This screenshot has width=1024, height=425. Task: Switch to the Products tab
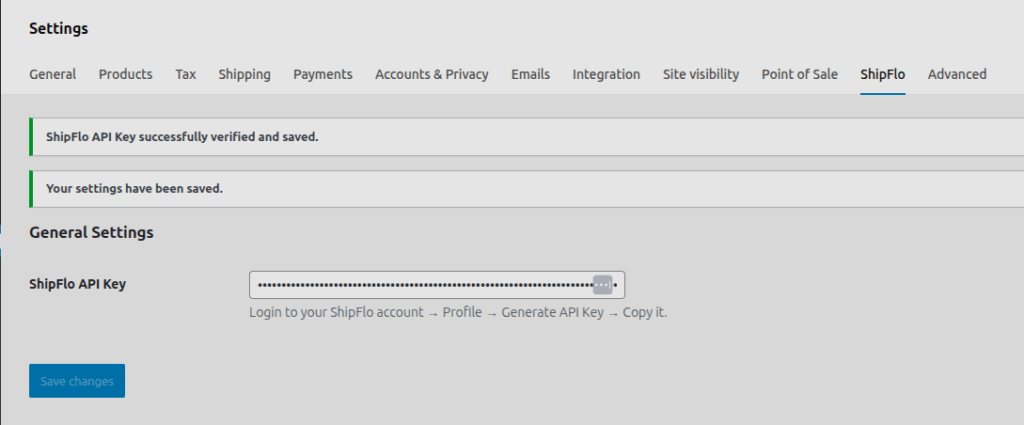[x=126, y=74]
